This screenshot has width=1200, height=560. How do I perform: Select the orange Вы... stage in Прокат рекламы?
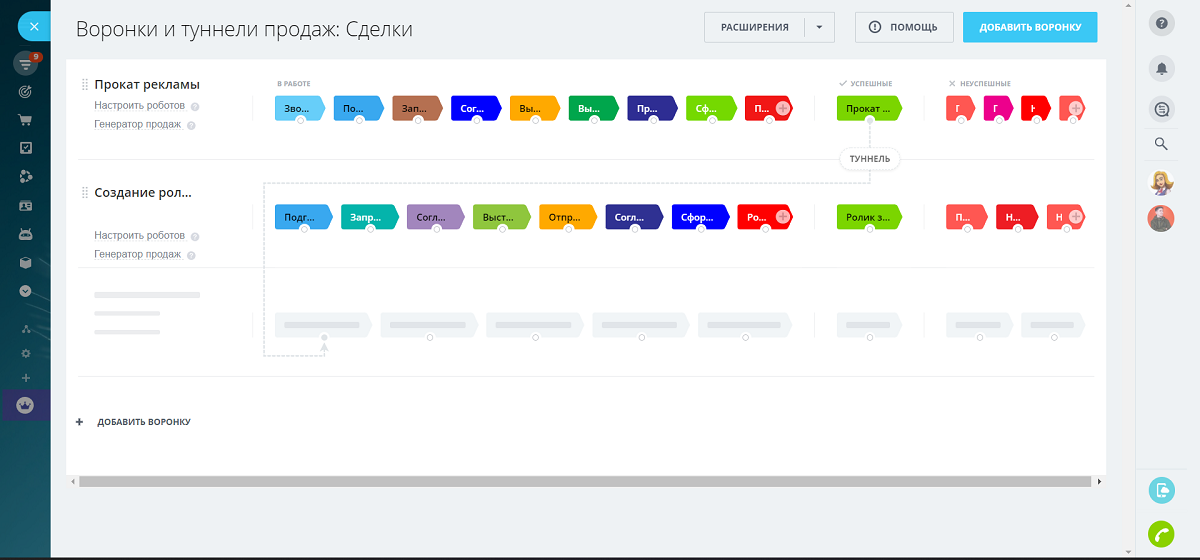[535, 108]
